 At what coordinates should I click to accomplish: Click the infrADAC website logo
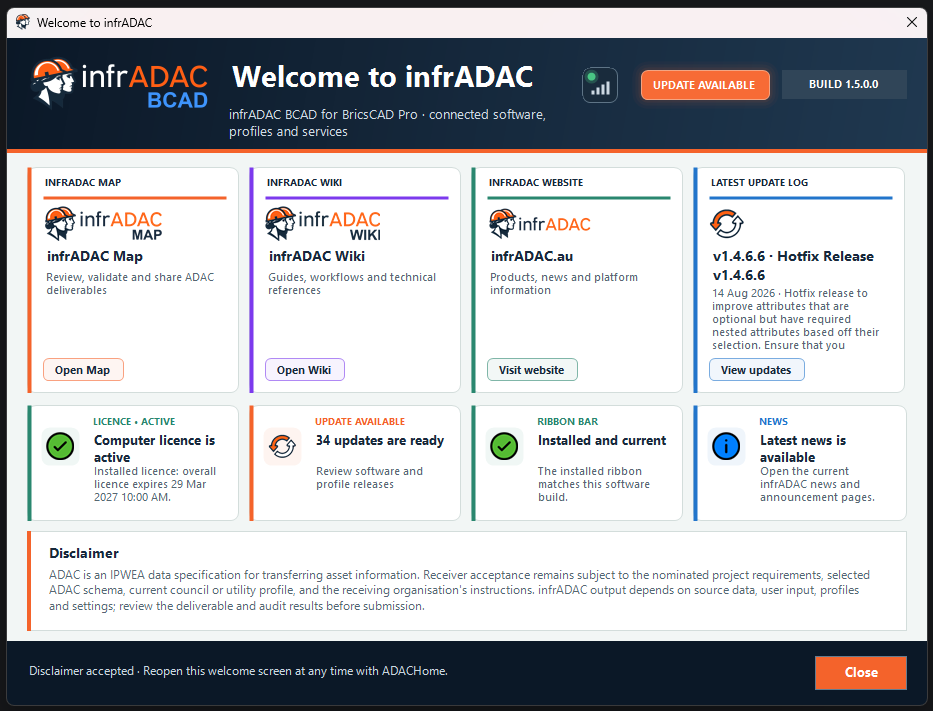(540, 224)
